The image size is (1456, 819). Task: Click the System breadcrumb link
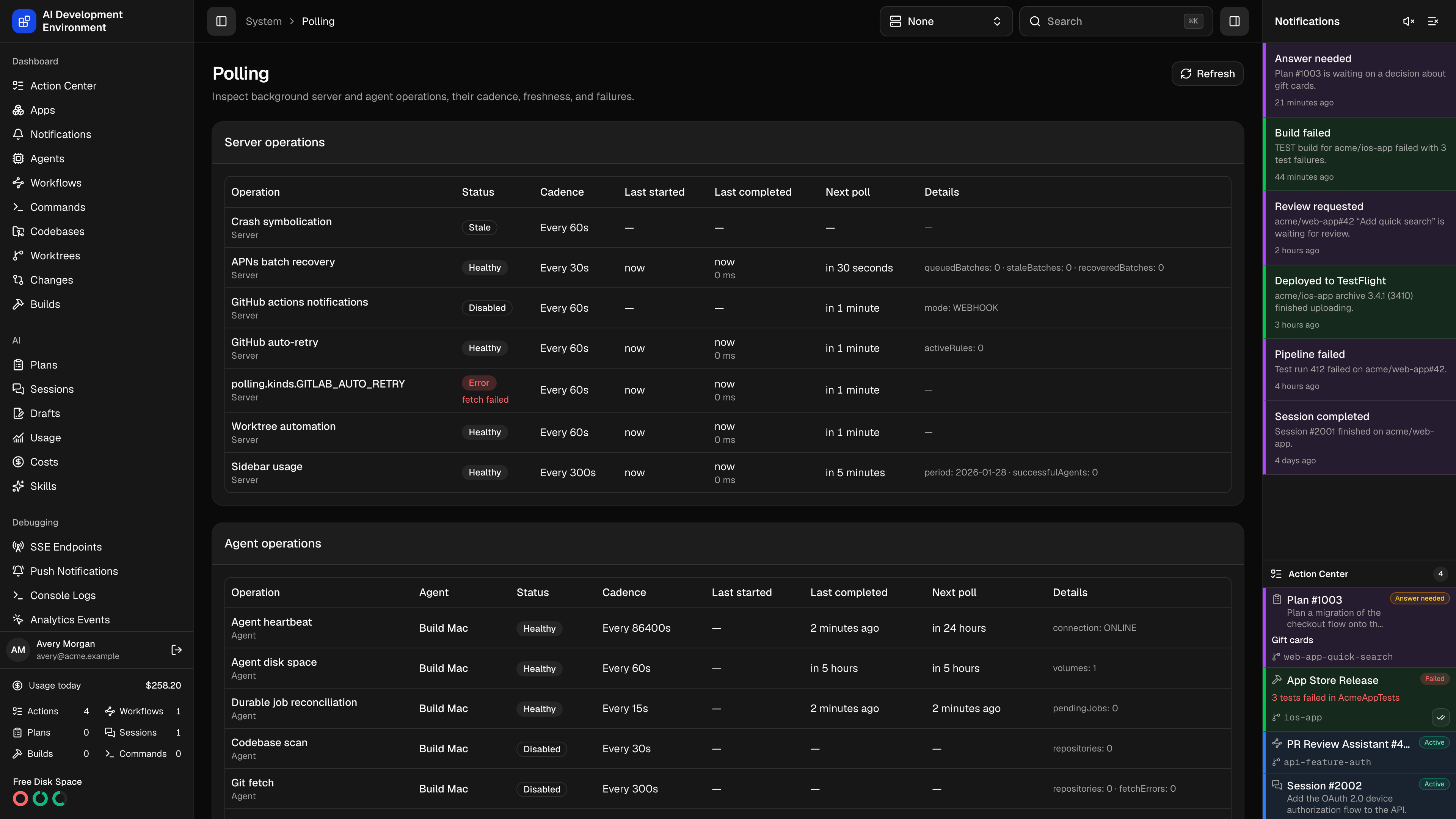[264, 22]
